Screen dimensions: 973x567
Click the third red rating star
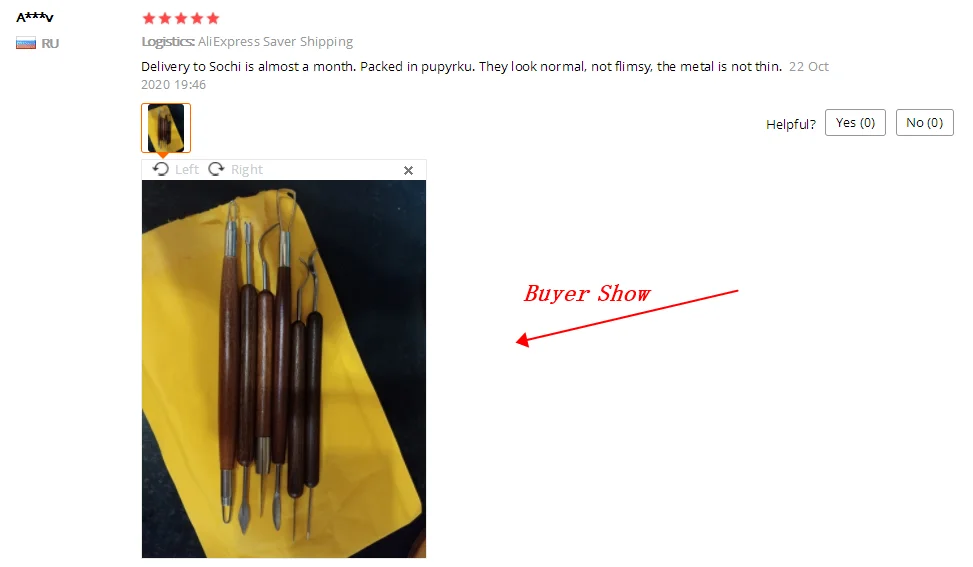pos(181,18)
